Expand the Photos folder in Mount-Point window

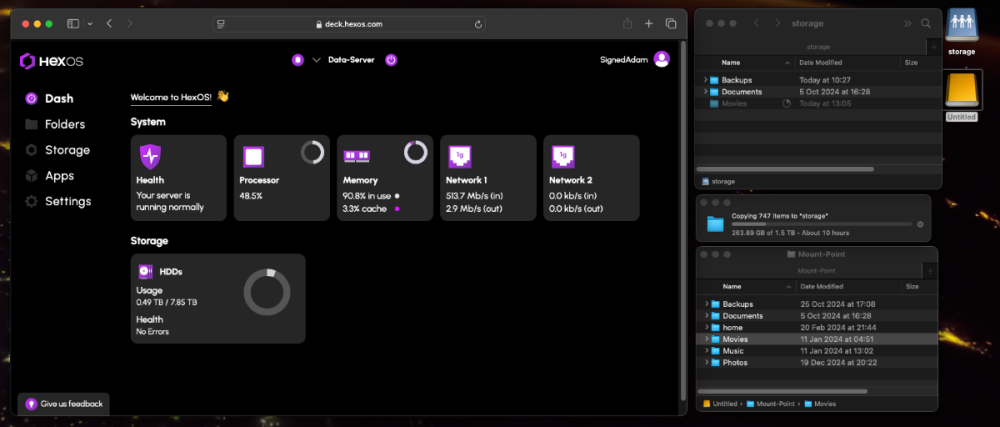[705, 362]
